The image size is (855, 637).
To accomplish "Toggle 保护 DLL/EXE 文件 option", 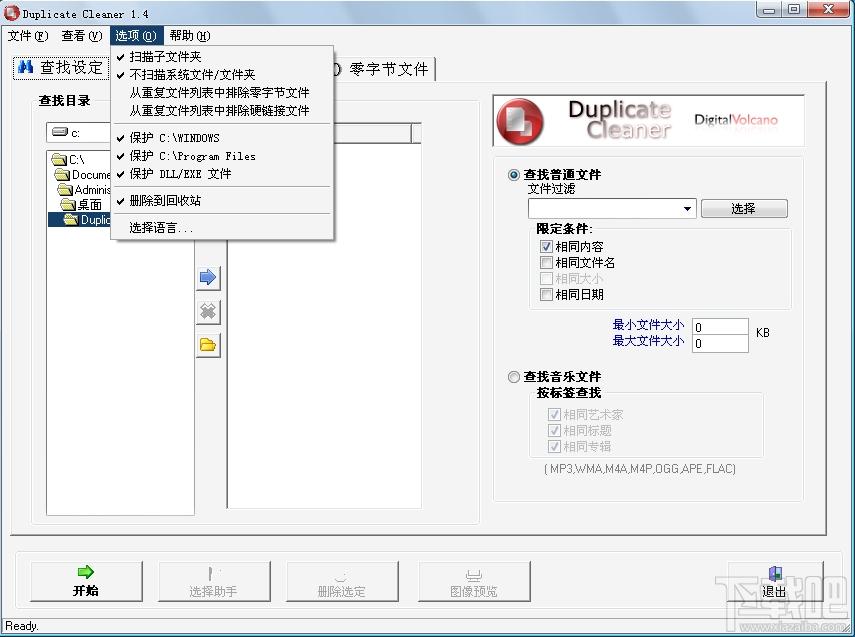I will (x=221, y=174).
